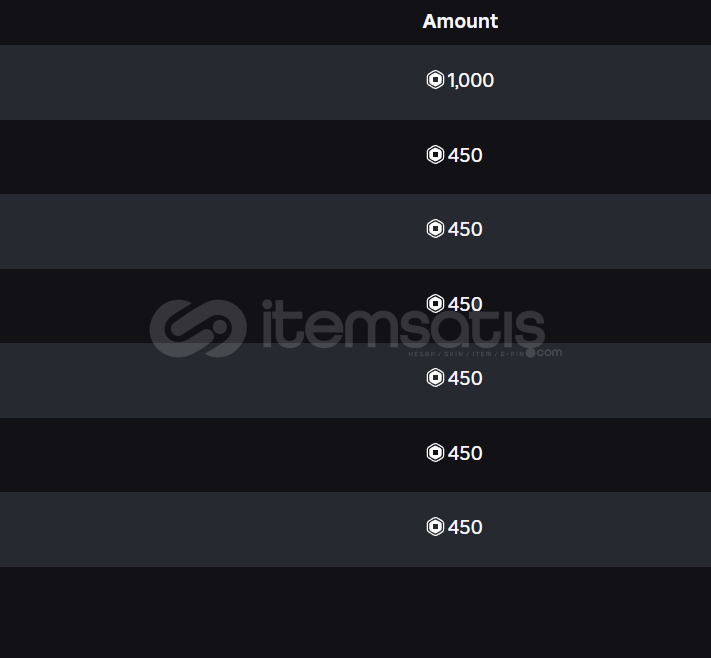Screen dimensions: 711x658
Task: Click the Amount column header
Action: [x=460, y=21]
